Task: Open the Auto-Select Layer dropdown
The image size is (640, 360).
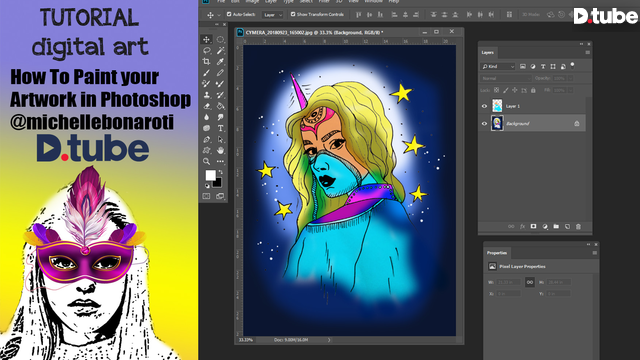Action: point(273,15)
